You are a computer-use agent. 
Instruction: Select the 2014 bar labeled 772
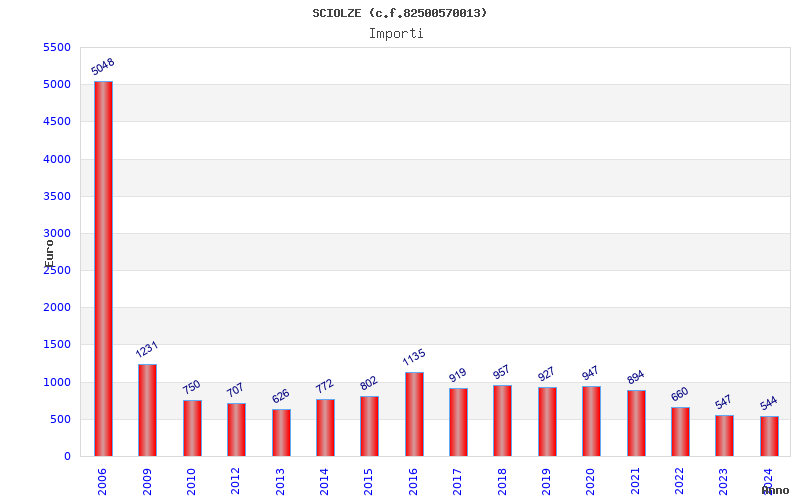coord(325,428)
